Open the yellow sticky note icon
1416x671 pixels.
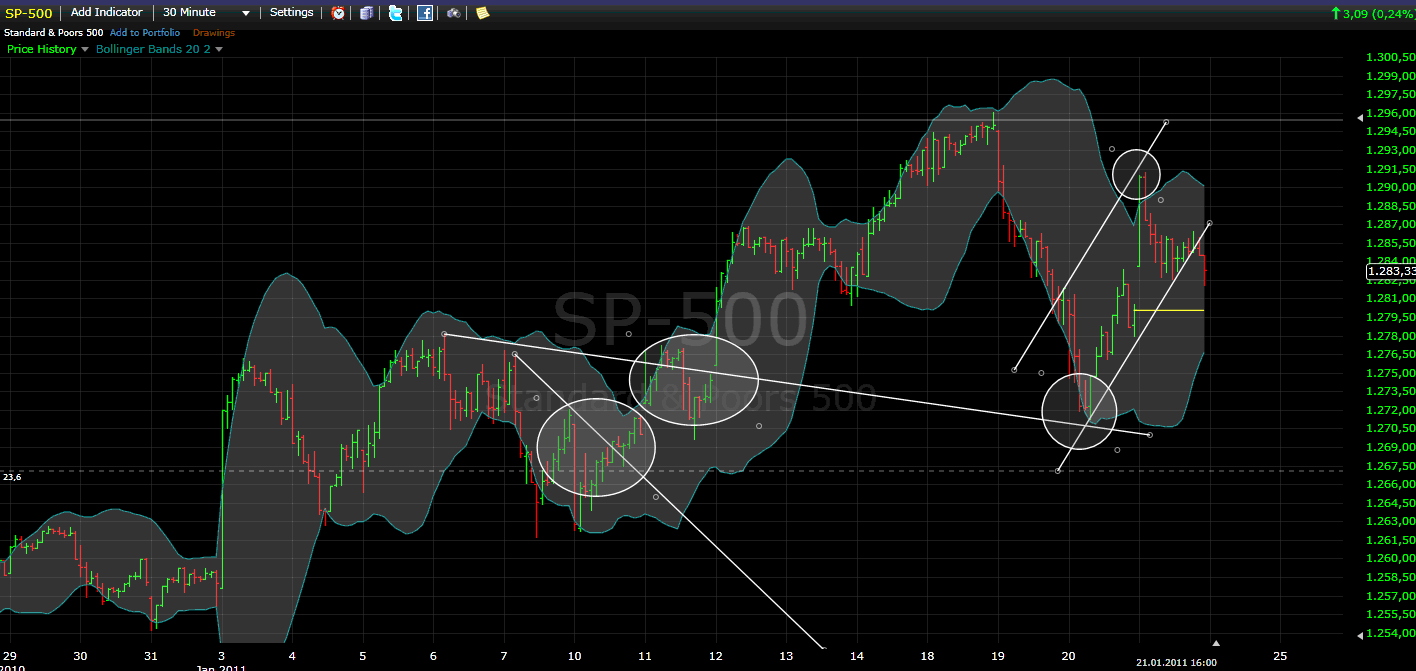click(x=482, y=13)
